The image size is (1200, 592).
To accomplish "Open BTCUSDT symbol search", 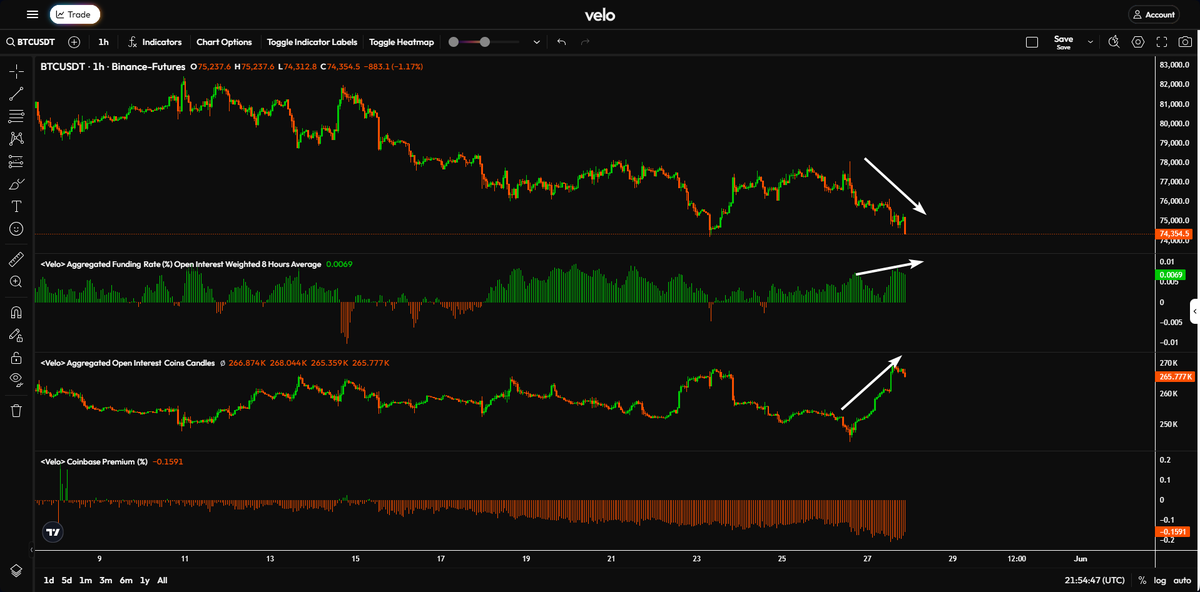I will pyautogui.click(x=32, y=42).
